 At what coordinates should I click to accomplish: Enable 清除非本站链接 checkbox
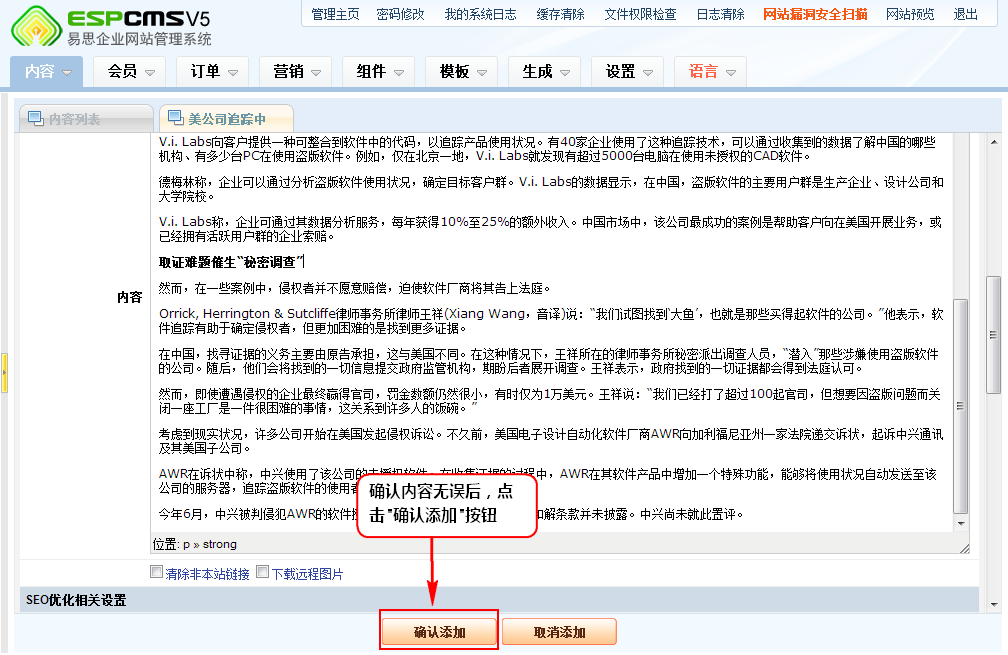[x=156, y=571]
